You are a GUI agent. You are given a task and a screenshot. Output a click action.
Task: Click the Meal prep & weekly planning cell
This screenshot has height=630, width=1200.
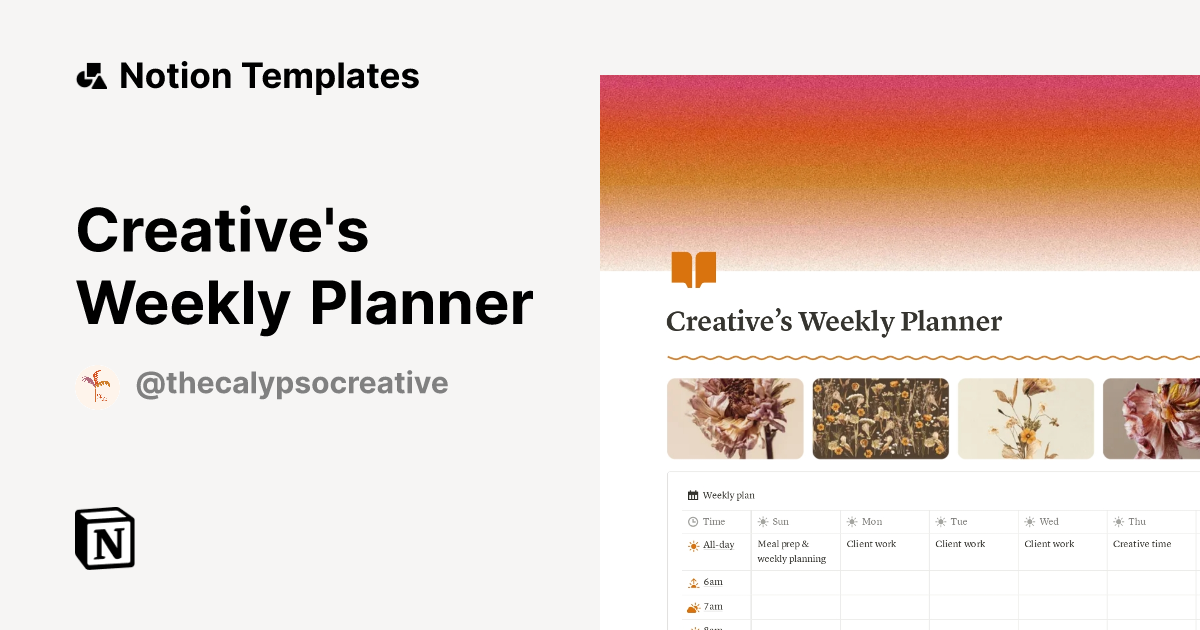(x=793, y=550)
